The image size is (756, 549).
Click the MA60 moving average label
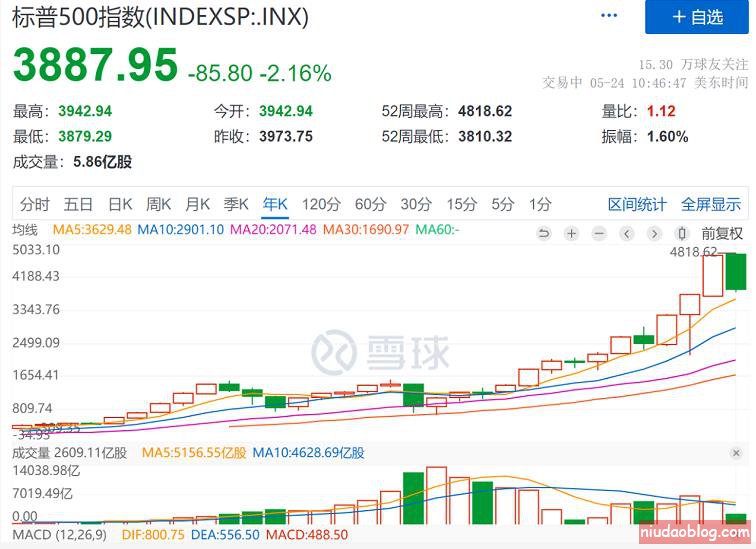pos(437,229)
